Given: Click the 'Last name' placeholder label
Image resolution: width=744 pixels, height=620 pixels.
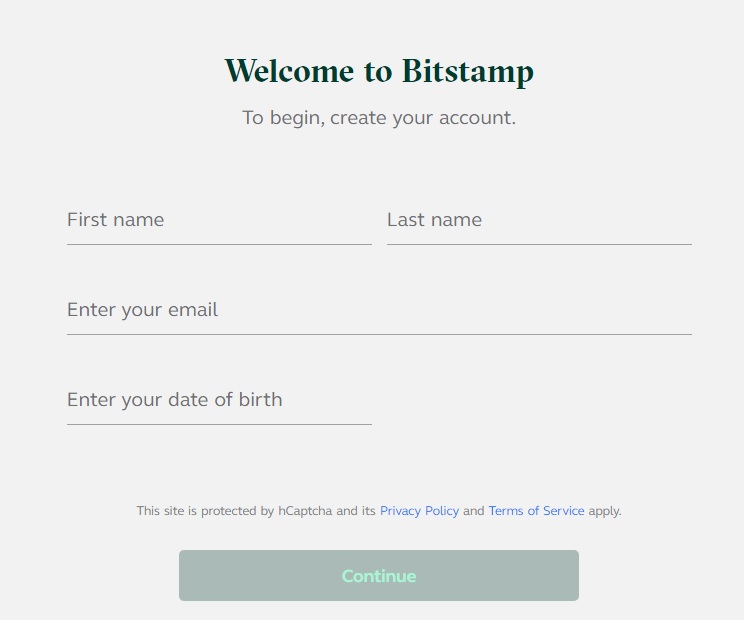Looking at the screenshot, I should pyautogui.click(x=434, y=220).
